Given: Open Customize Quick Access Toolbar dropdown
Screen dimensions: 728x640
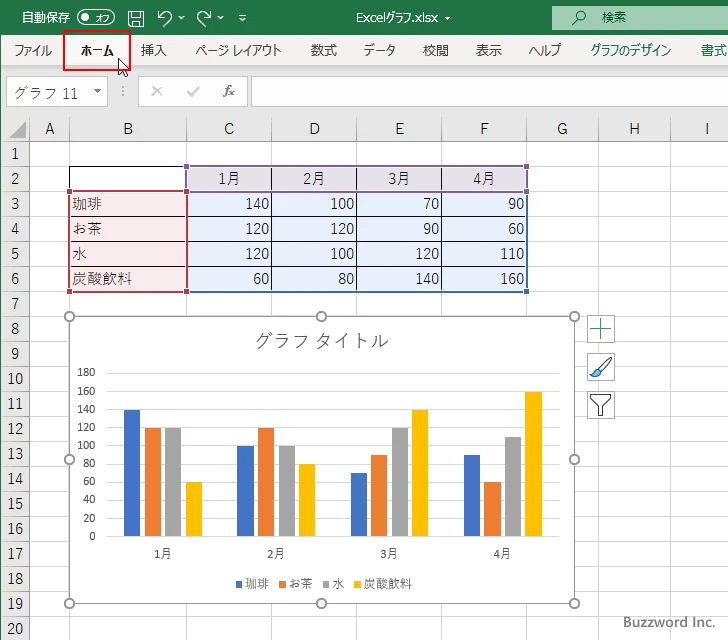Looking at the screenshot, I should (x=242, y=18).
